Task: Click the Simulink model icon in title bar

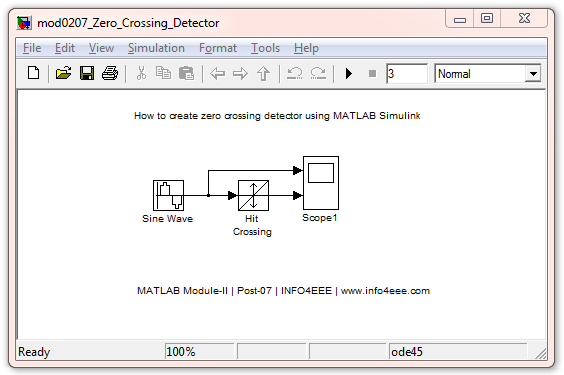Action: pos(24,23)
